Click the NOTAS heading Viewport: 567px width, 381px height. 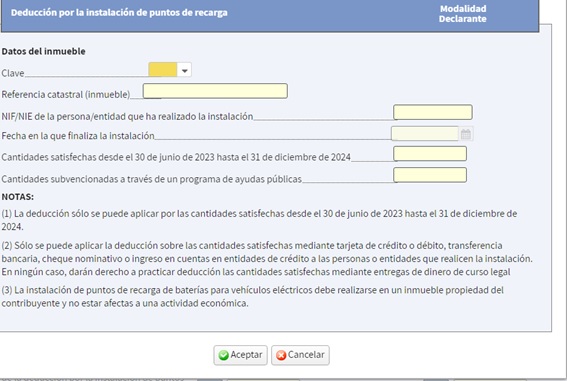coord(18,197)
